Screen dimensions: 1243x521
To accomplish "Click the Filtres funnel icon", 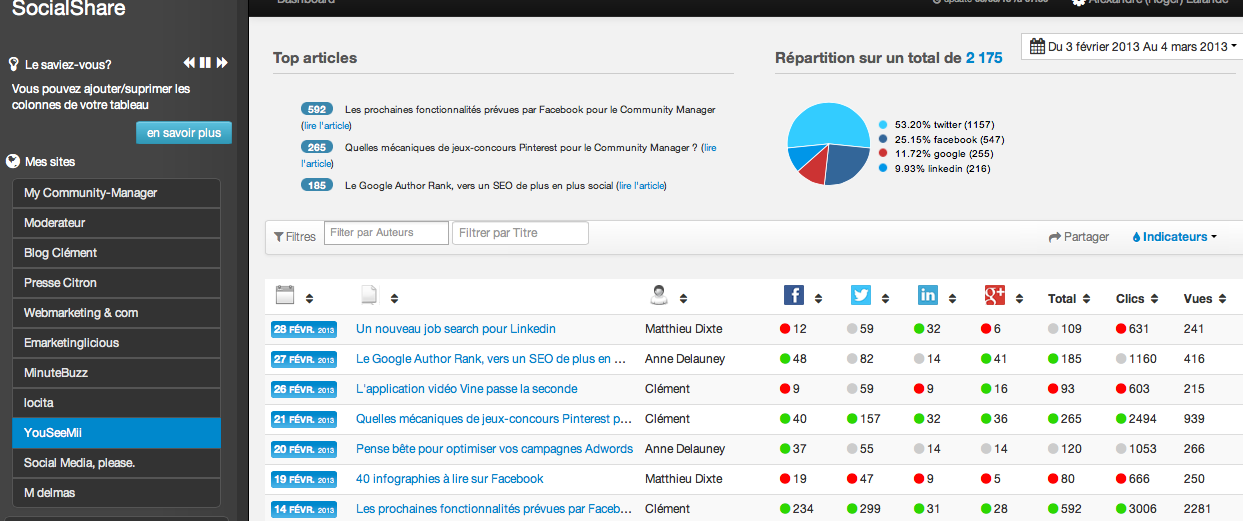I will [279, 237].
